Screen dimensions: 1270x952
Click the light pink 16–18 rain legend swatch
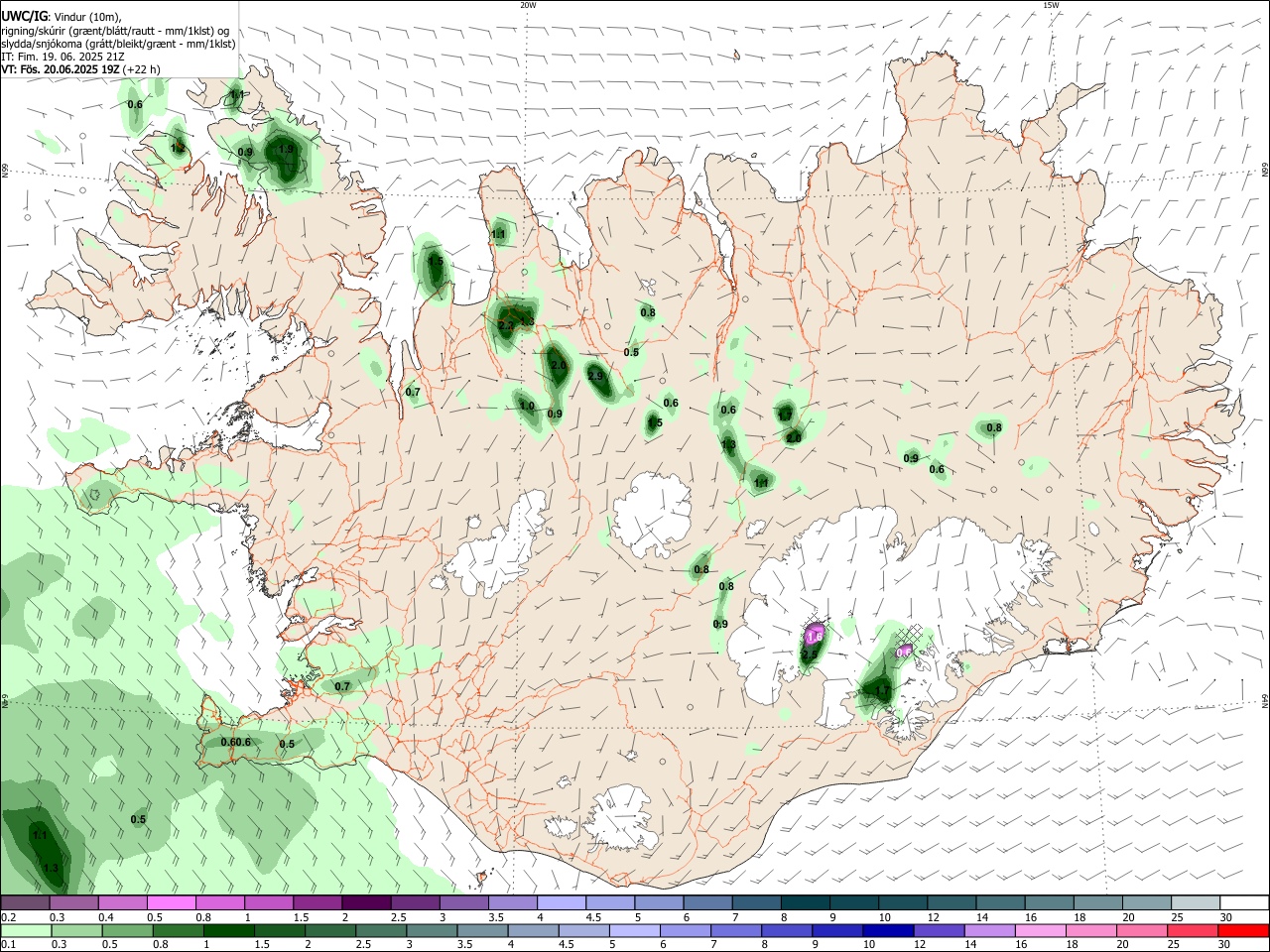(x=1042, y=931)
